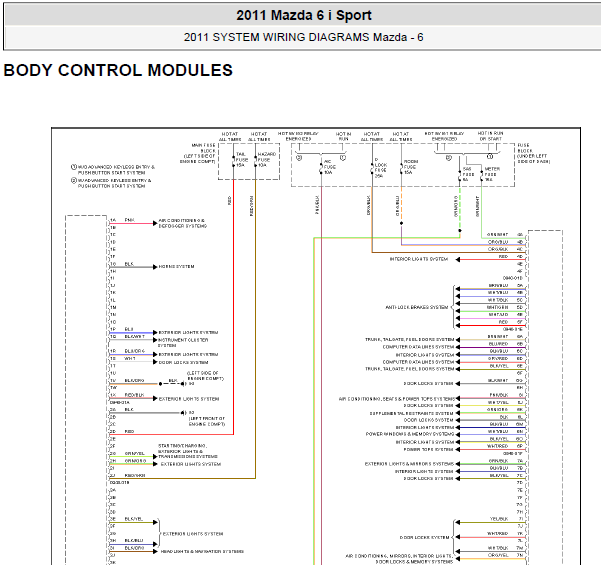Click 'COMPUTER DATA LINES SYSTEM' at pin 6D
The image size is (601, 565).
pyautogui.click(x=418, y=362)
